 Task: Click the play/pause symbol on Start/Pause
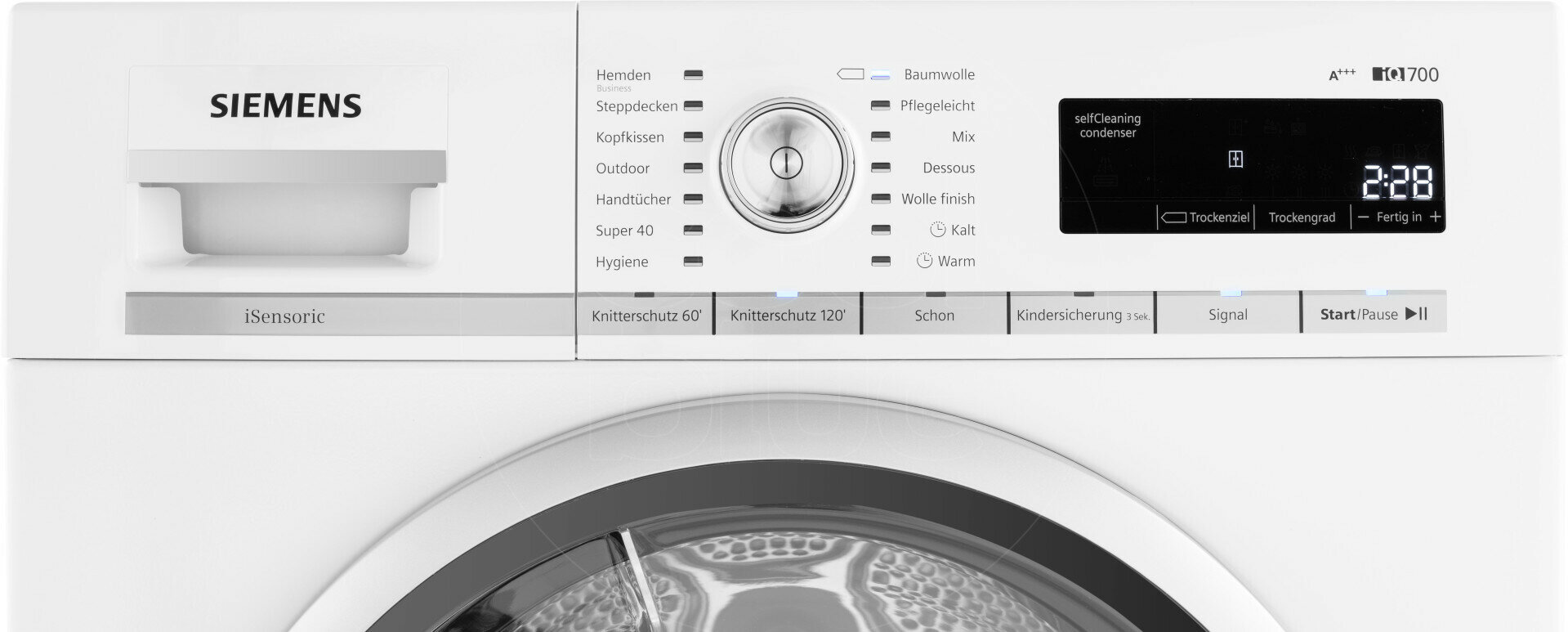(x=1416, y=314)
